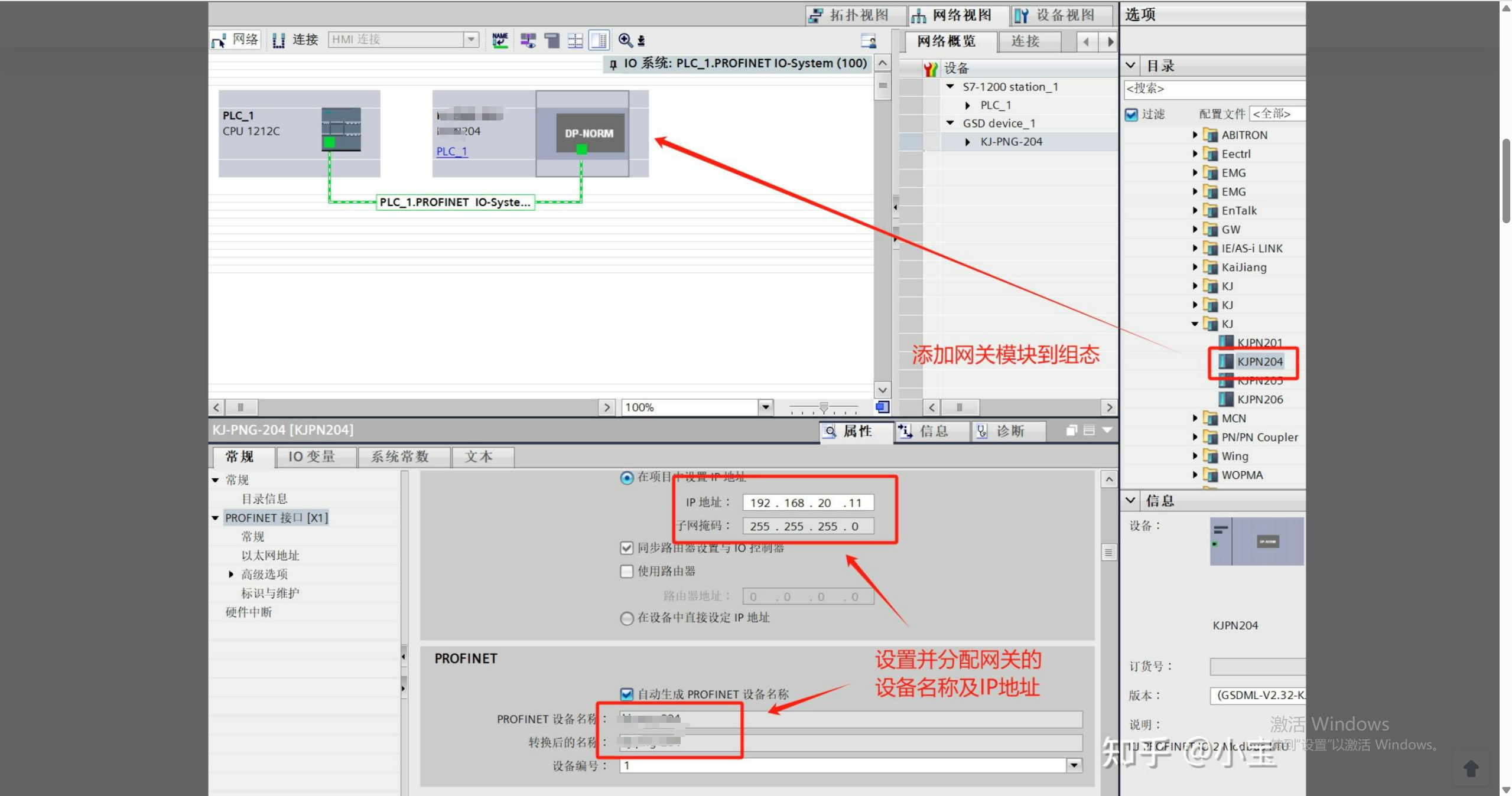Click the assign device NAME icon
Image resolution: width=1512 pixels, height=796 pixels.
[500, 40]
